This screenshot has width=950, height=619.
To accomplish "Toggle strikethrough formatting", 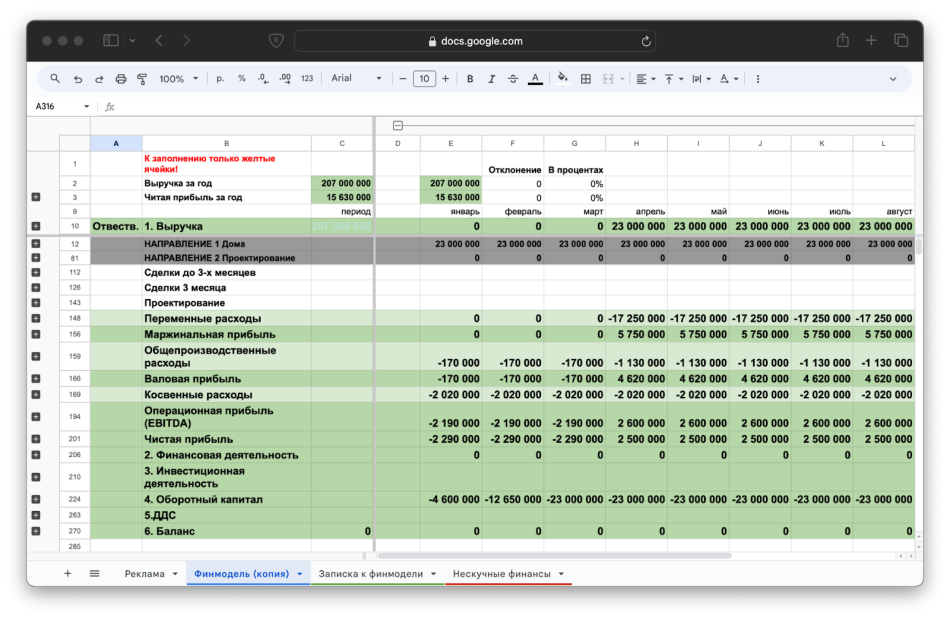I will click(513, 79).
